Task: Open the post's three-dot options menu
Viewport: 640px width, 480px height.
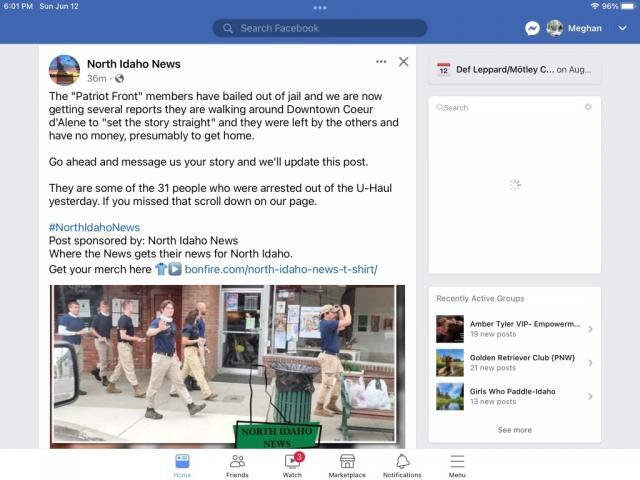Action: pos(381,62)
